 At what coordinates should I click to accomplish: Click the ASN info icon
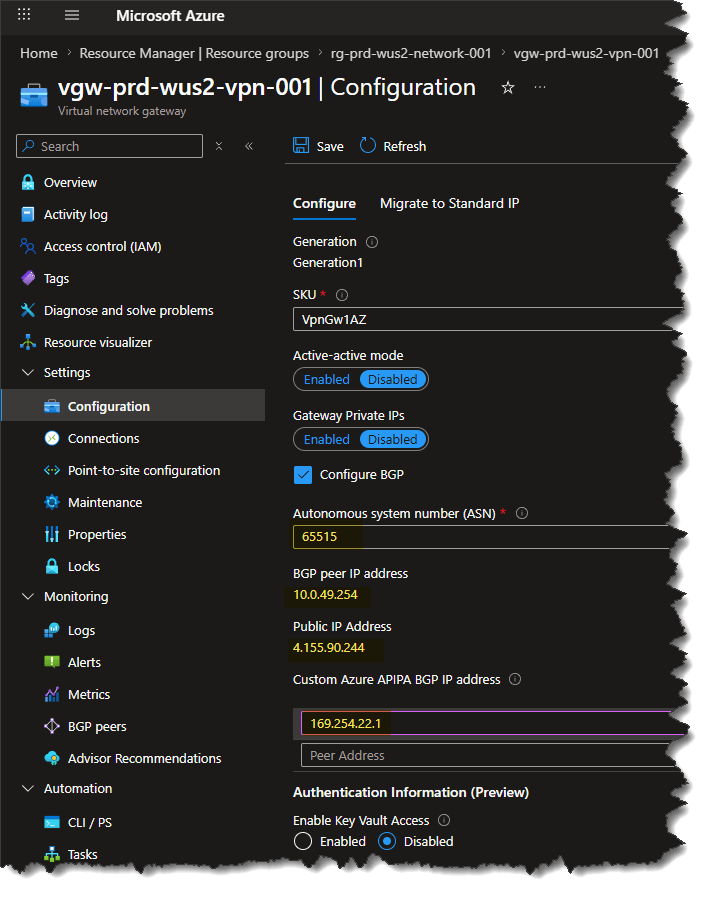click(x=522, y=513)
